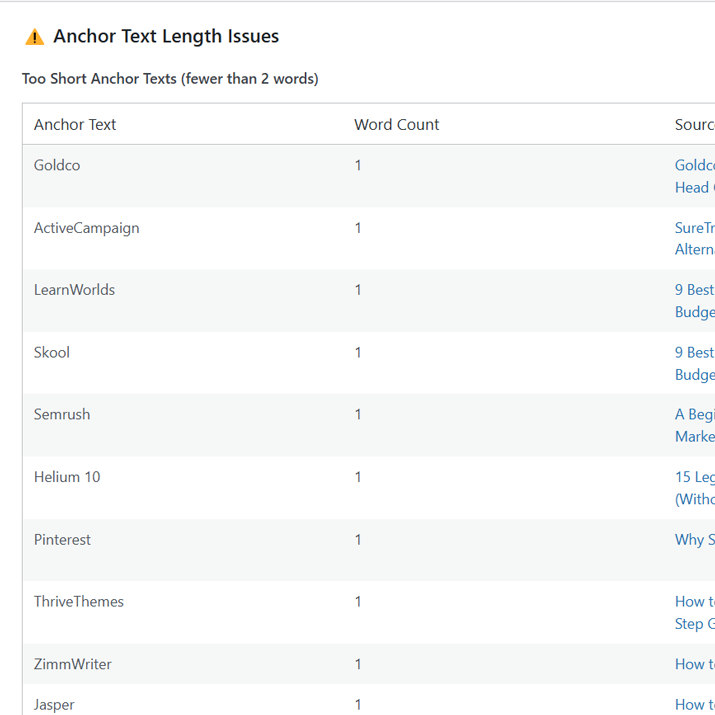
Task: Click the word count 1 in LearnWorlds row
Action: [x=358, y=290]
